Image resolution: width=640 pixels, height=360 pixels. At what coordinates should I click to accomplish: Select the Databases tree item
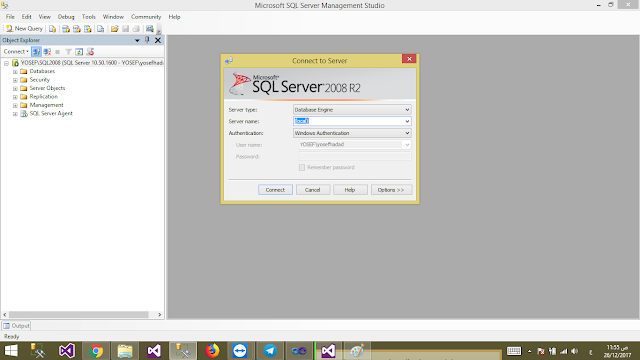coord(42,71)
